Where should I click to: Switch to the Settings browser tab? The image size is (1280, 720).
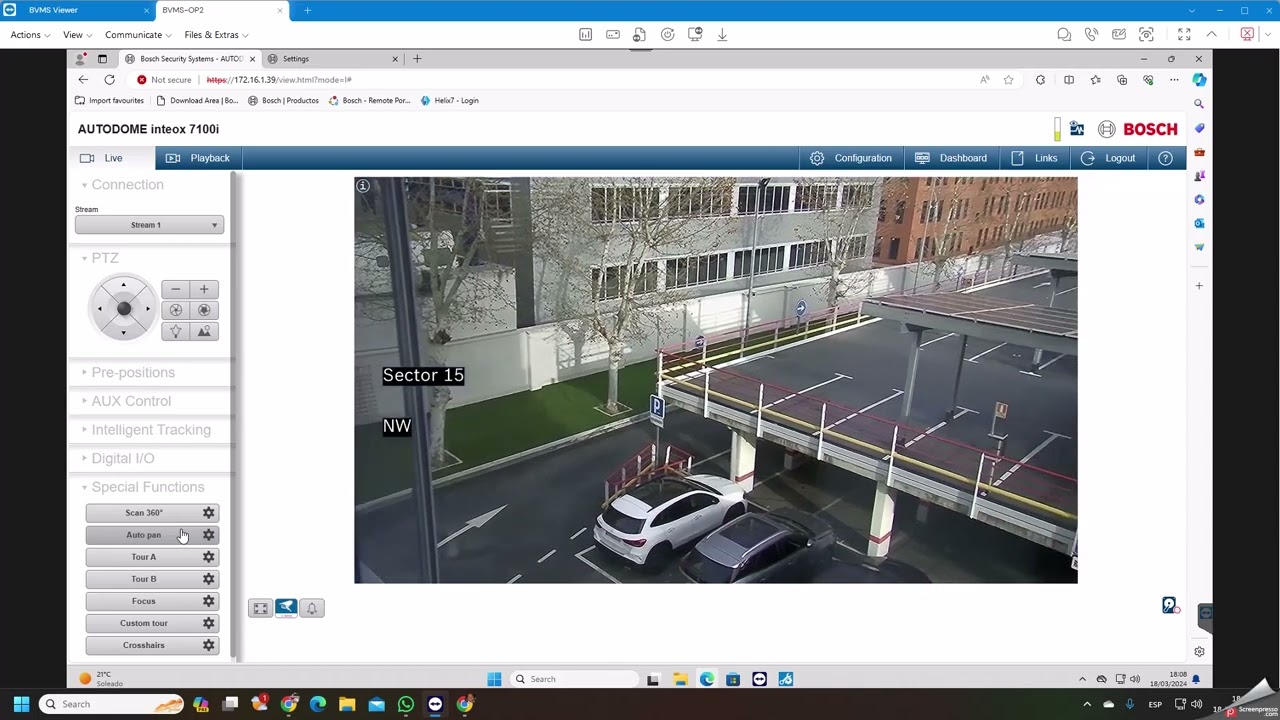tap(333, 59)
